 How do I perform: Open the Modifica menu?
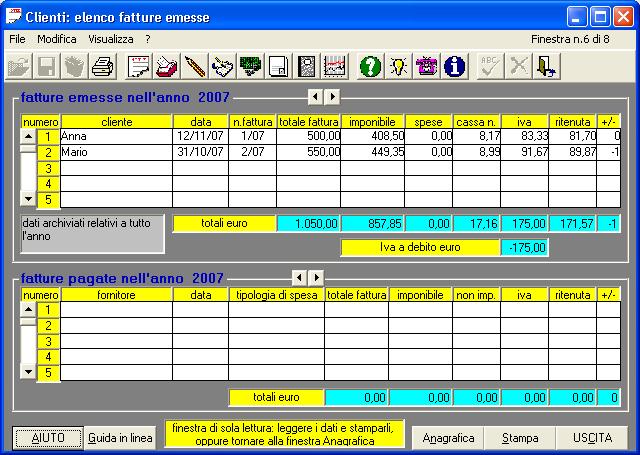coord(57,38)
